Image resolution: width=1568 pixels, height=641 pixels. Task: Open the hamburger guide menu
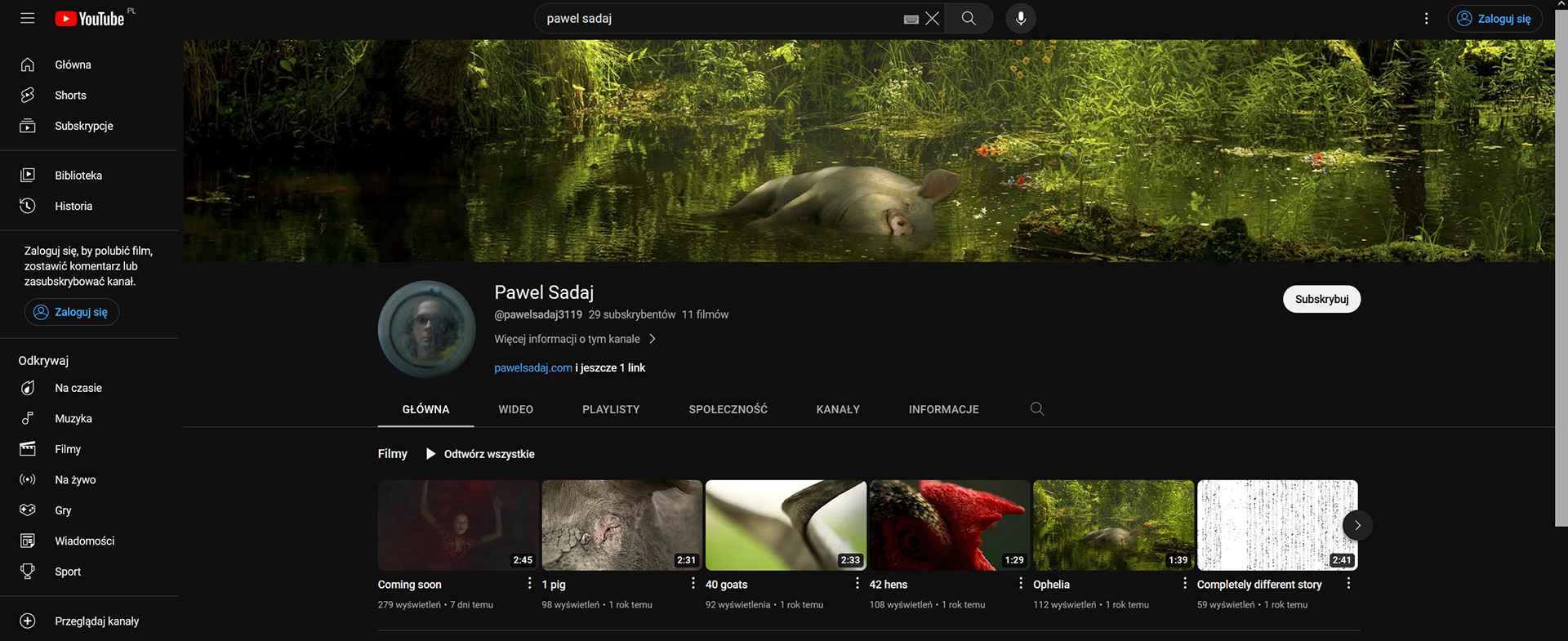(27, 18)
